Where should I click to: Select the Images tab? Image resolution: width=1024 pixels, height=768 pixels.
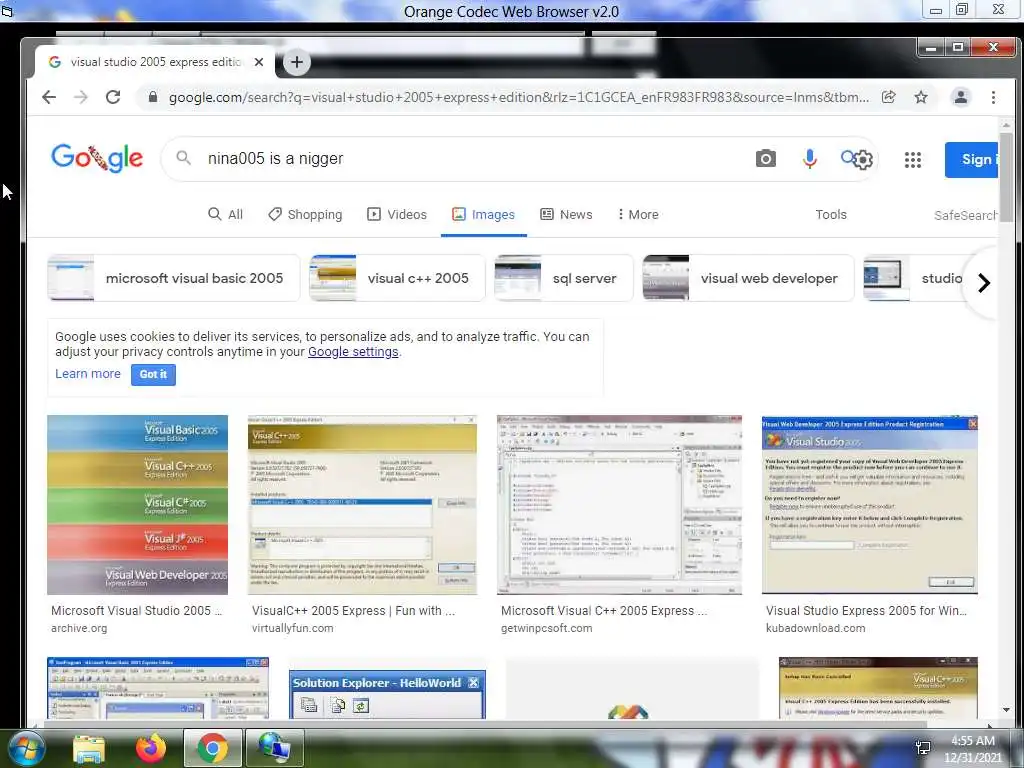(x=483, y=214)
